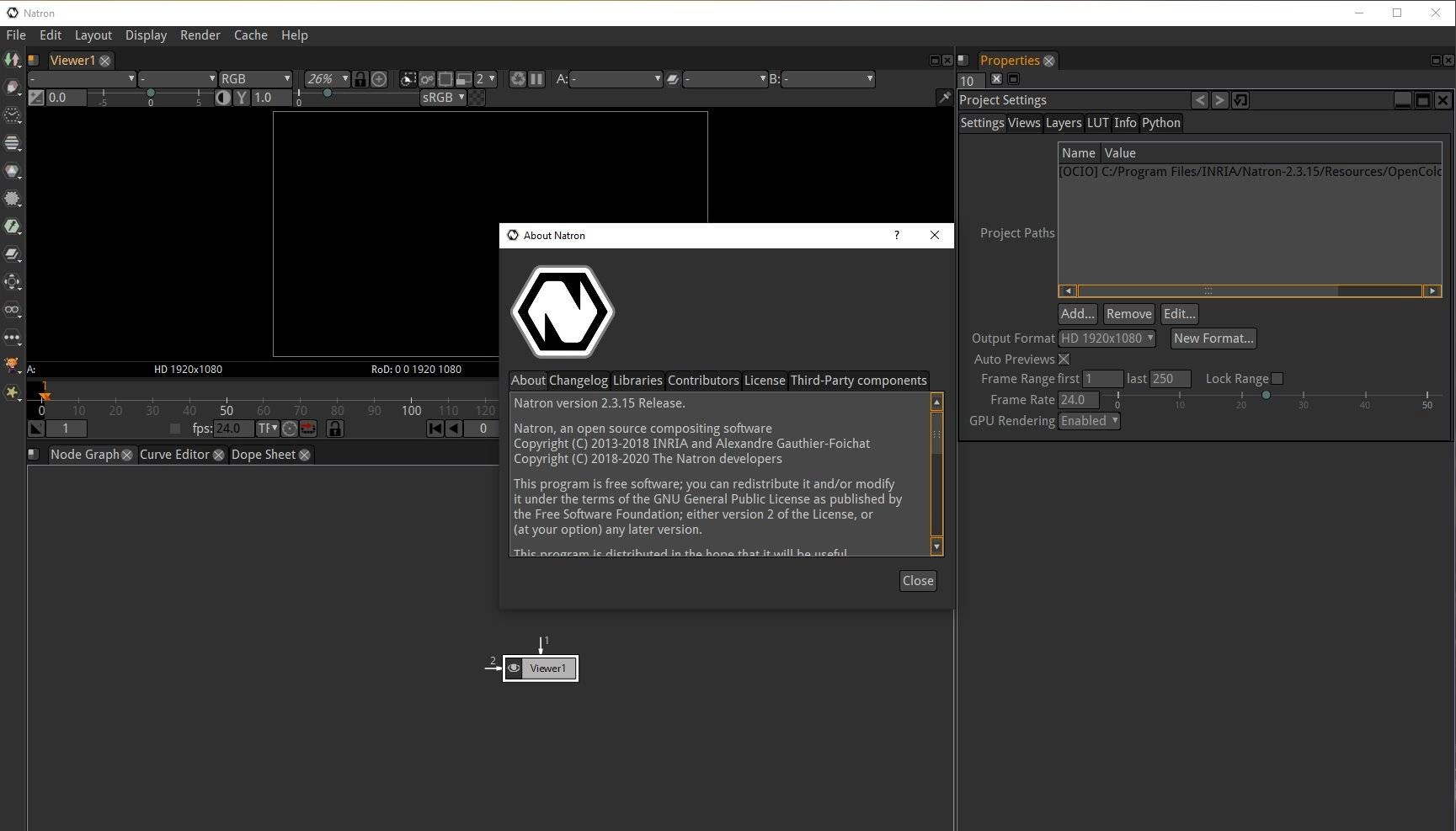Click the viewer center/zoom-fit plus icon
The image size is (1456, 831).
click(379, 79)
